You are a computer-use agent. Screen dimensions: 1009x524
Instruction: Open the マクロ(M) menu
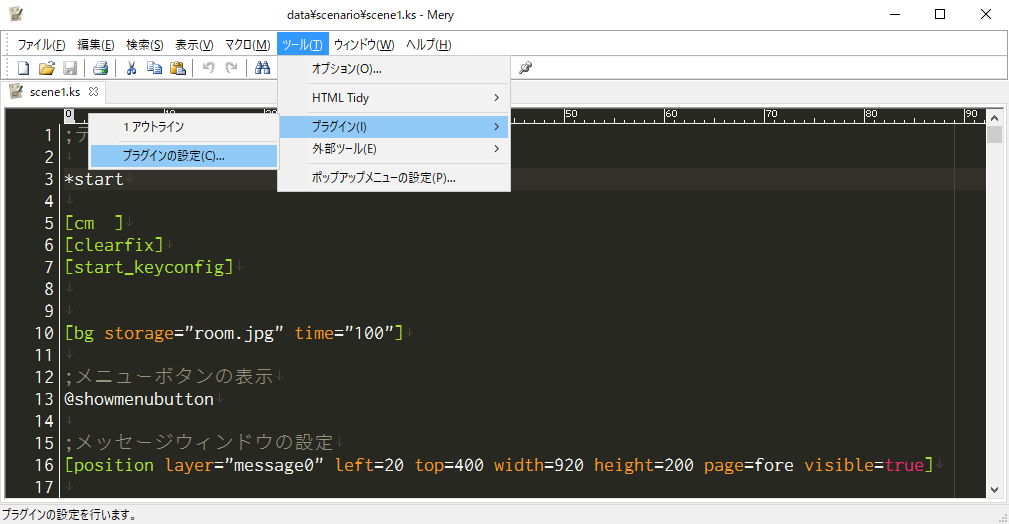coord(248,44)
